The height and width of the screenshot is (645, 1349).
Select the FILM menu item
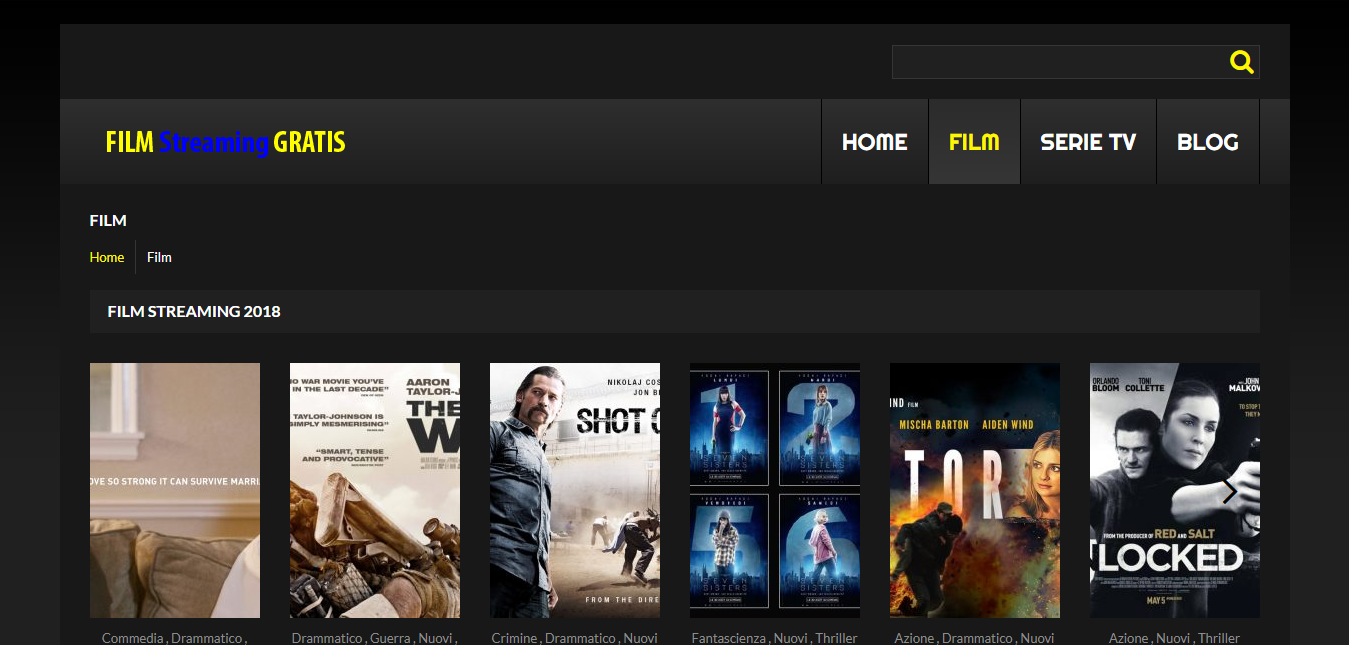(975, 142)
